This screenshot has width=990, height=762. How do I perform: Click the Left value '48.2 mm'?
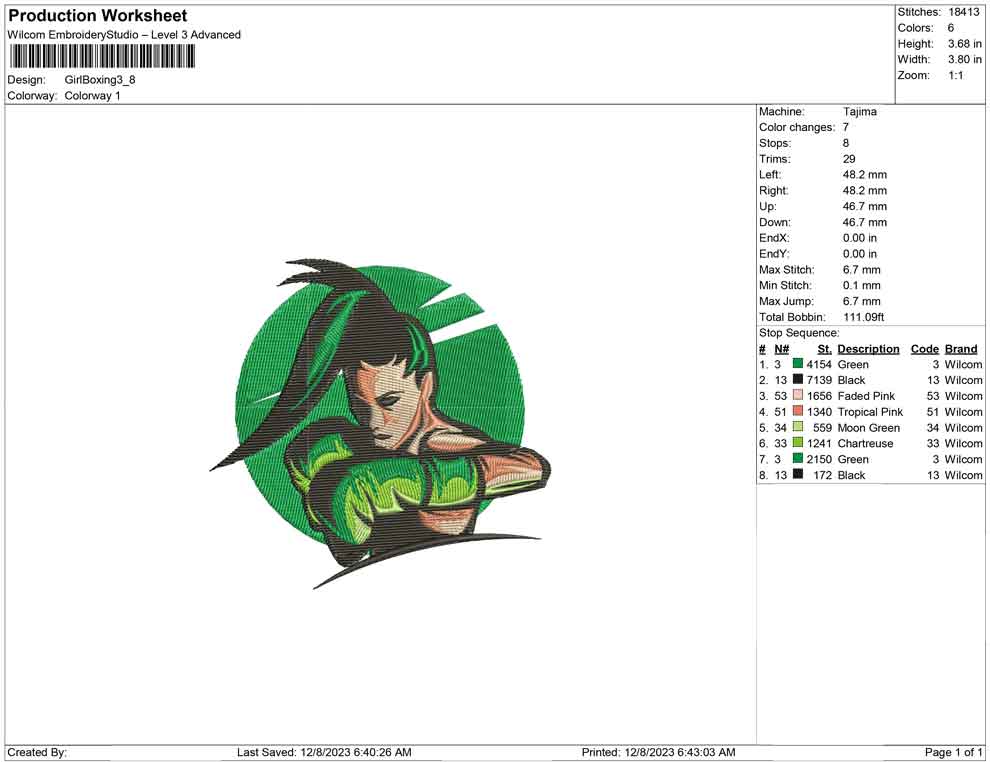[865, 175]
